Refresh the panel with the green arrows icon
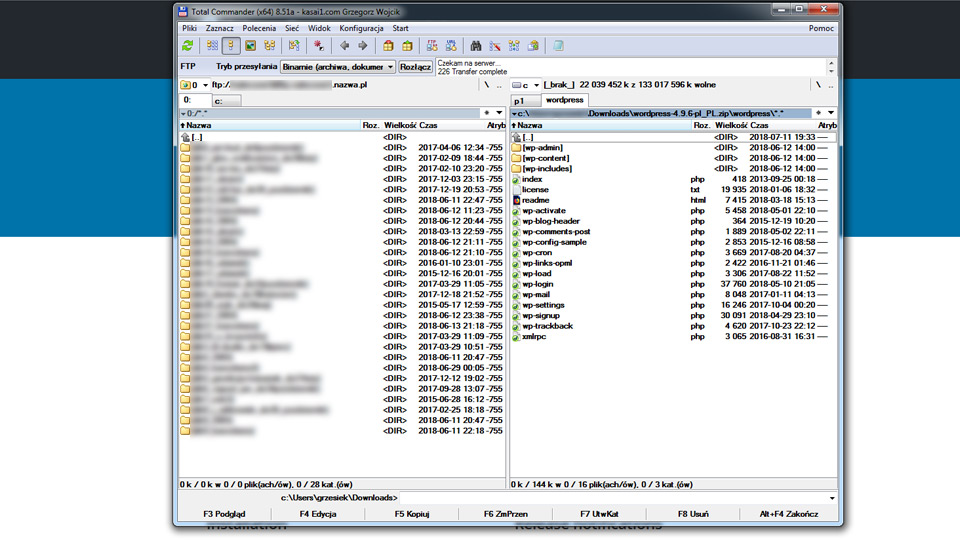This screenshot has width=960, height=540. 188,46
